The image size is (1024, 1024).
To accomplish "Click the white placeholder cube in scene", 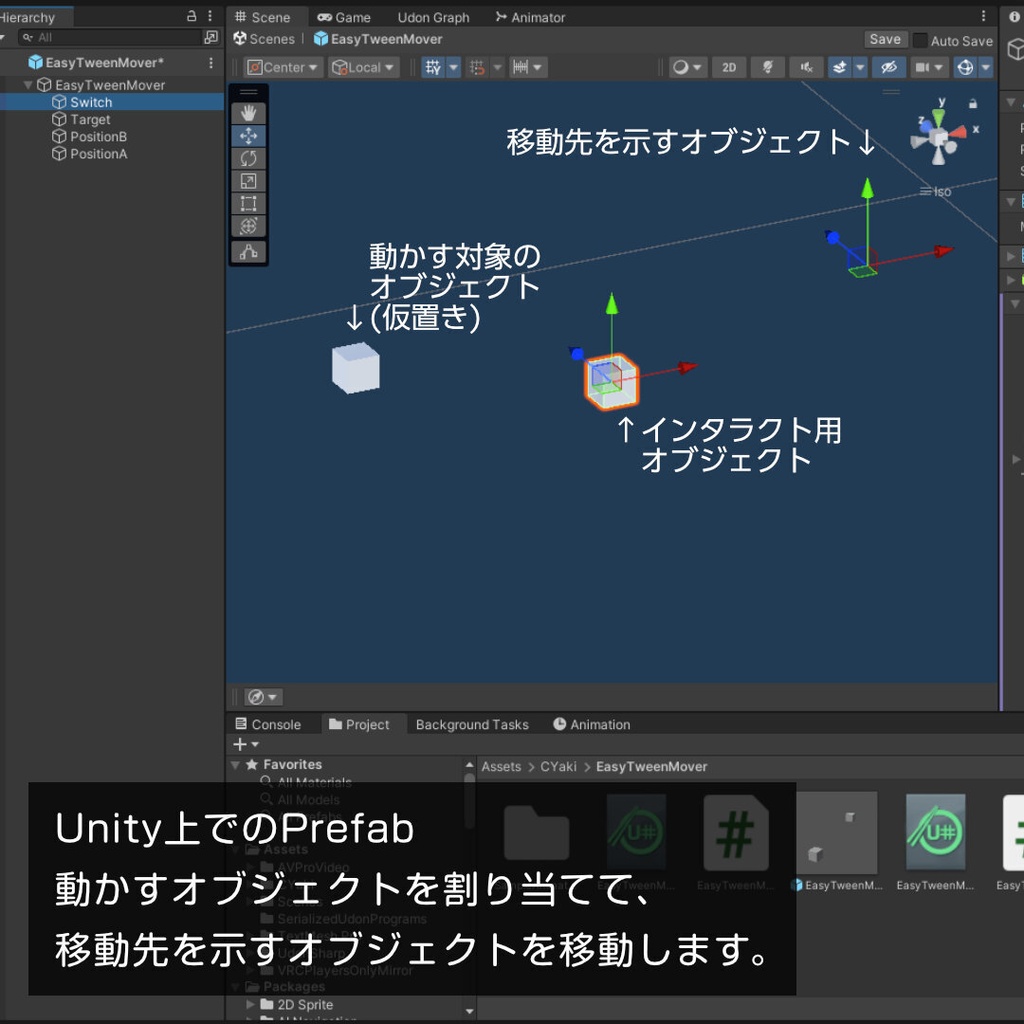I will pyautogui.click(x=356, y=368).
